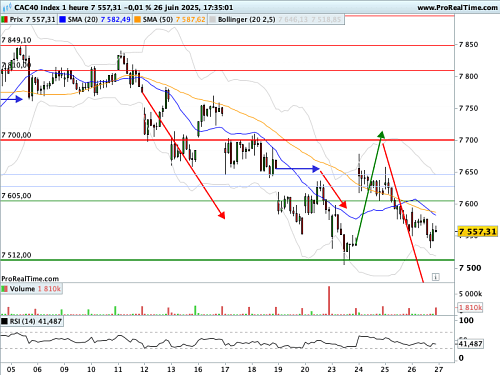The width and height of the screenshot is (500, 375).
Task: Click date label 19 on time axis
Action: coord(278,369)
